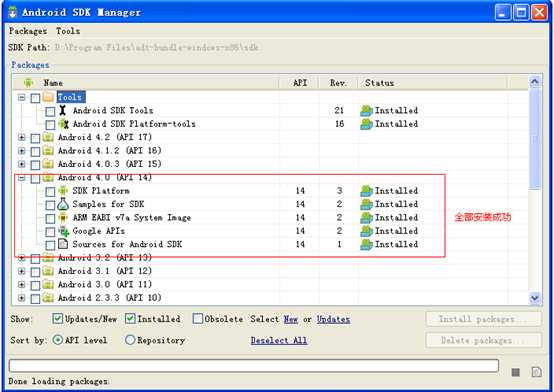This screenshot has height=392, width=554.
Task: Click the Android 4.2 (API 17) folder icon
Action: pos(48,137)
